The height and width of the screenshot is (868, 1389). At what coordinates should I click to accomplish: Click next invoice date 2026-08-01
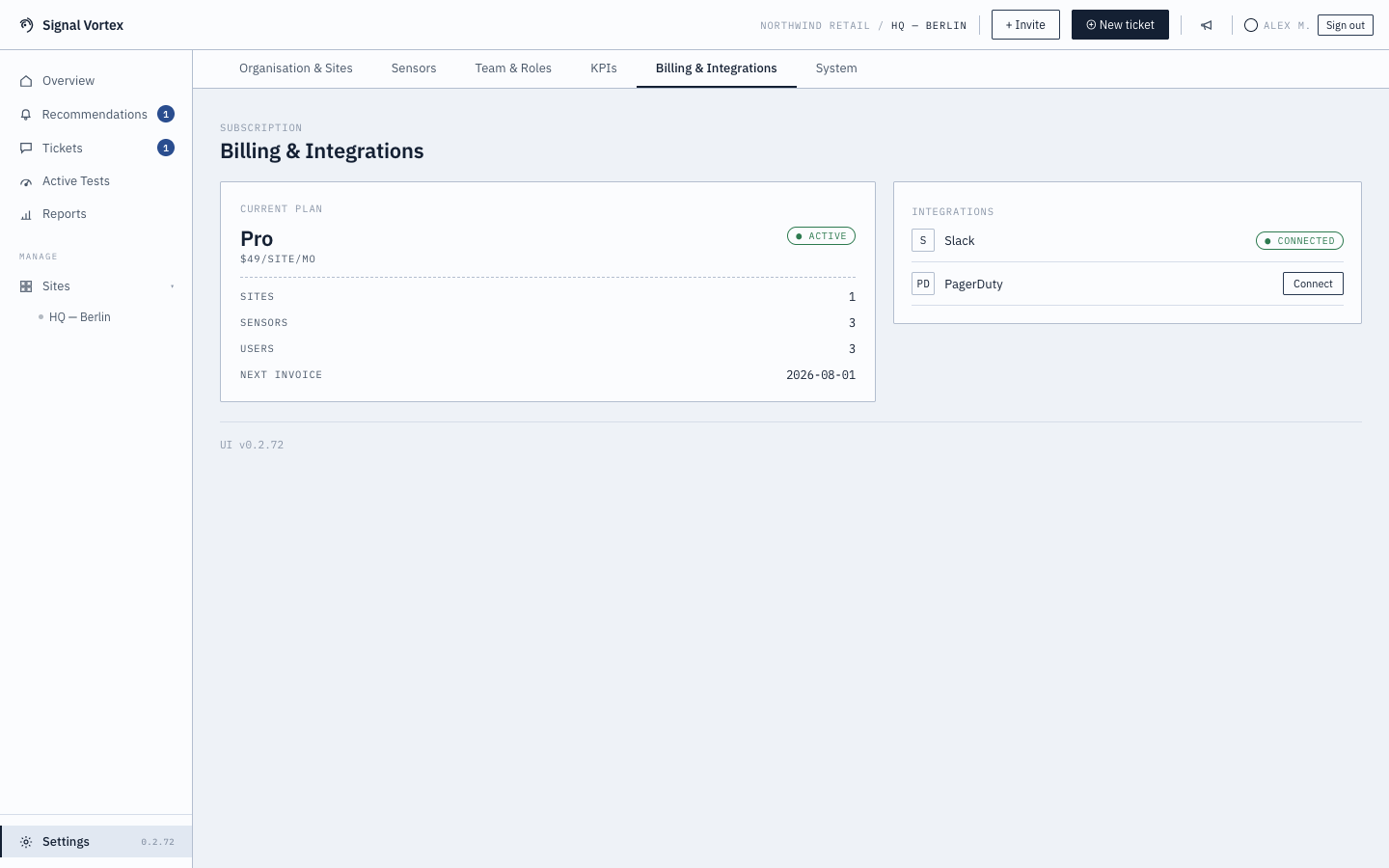(x=821, y=375)
